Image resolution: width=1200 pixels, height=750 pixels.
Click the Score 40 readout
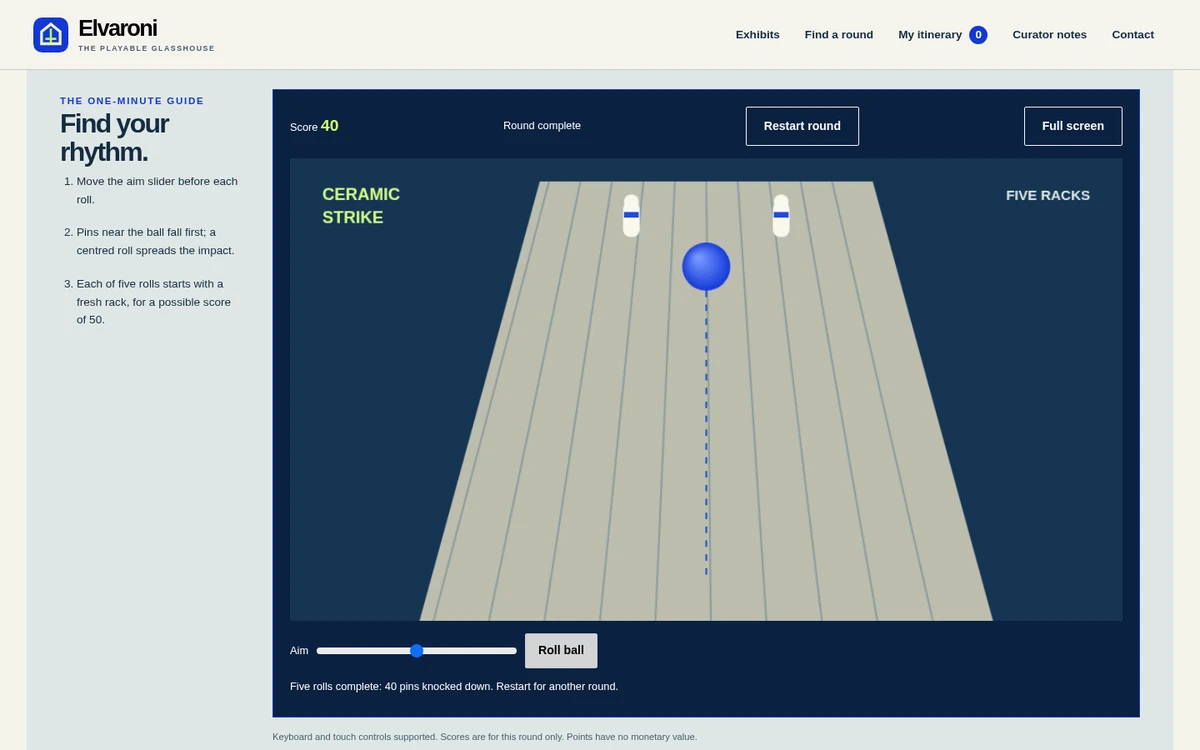314,126
